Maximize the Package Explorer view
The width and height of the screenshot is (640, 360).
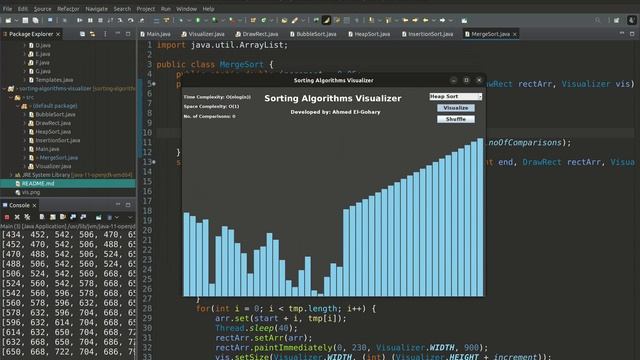pyautogui.click(x=128, y=34)
